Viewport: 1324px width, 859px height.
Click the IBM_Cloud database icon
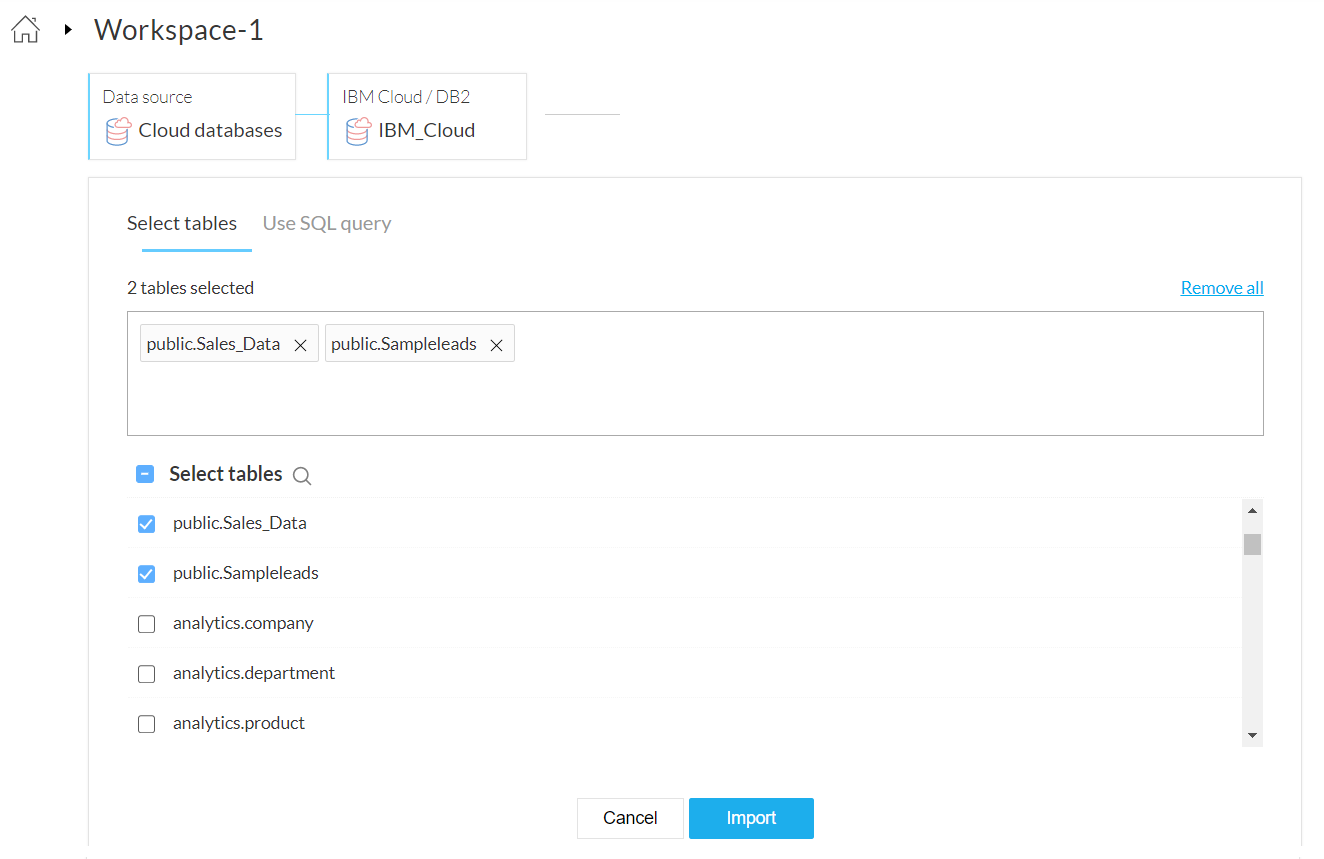point(358,131)
